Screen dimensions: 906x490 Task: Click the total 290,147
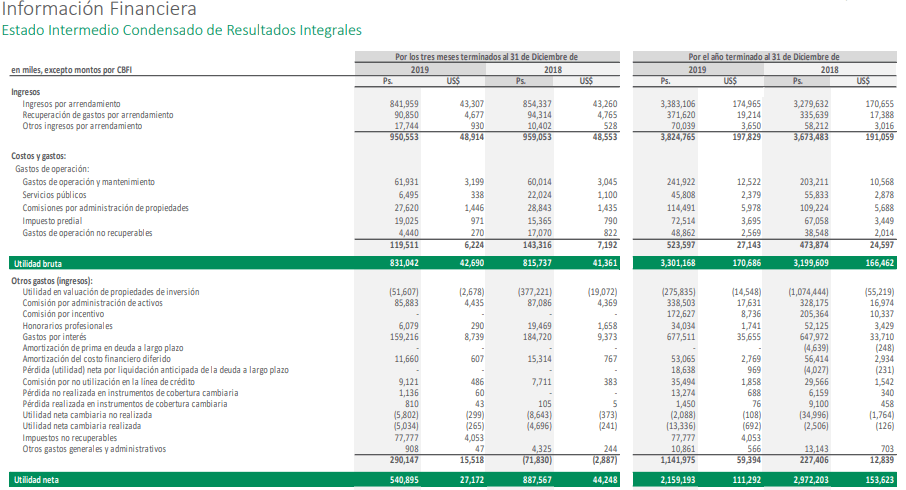(x=404, y=461)
